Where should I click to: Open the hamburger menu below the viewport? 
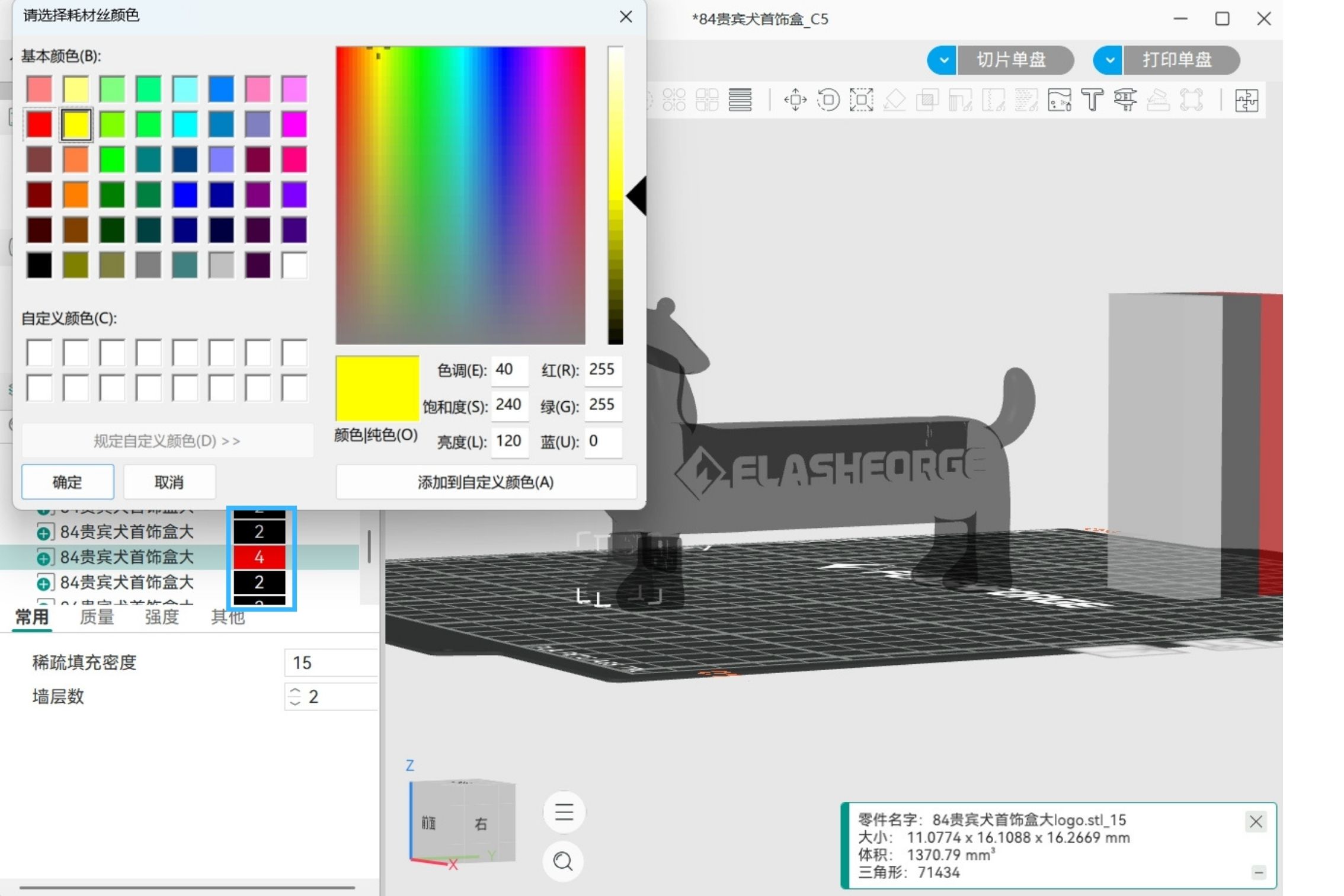point(564,811)
